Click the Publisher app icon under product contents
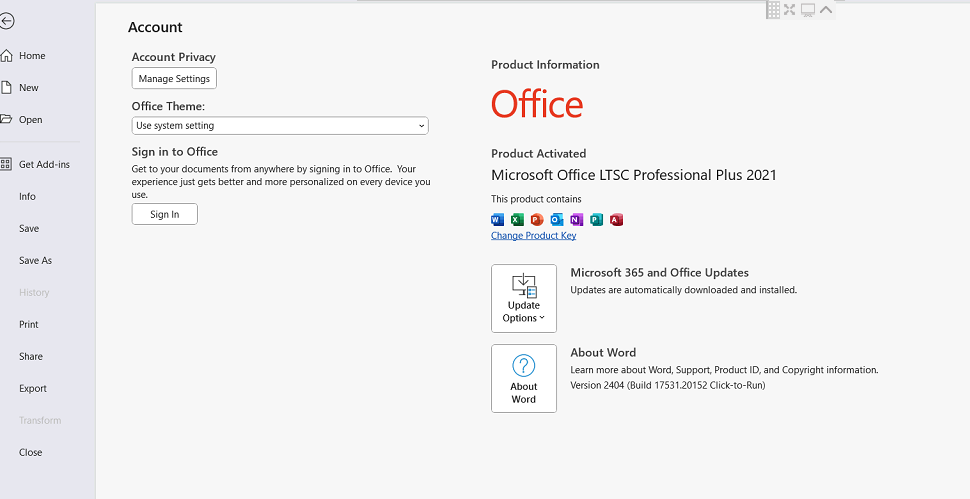 (596, 220)
